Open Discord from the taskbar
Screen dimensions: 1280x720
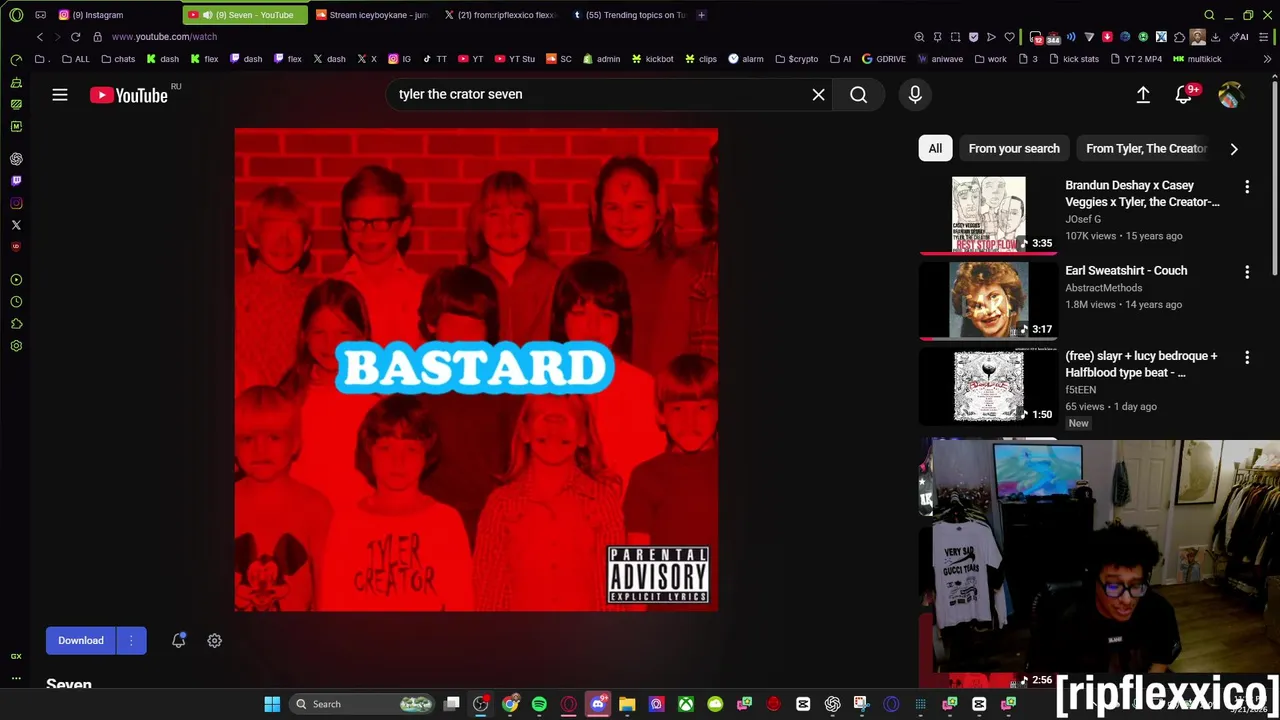[598, 704]
